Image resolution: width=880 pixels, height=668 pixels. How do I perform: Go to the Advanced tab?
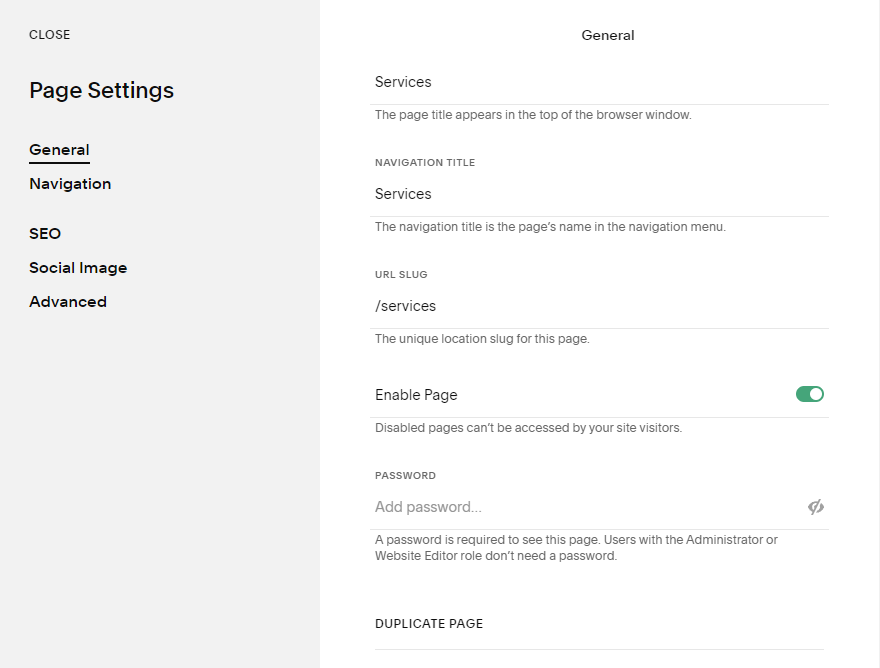pos(68,302)
